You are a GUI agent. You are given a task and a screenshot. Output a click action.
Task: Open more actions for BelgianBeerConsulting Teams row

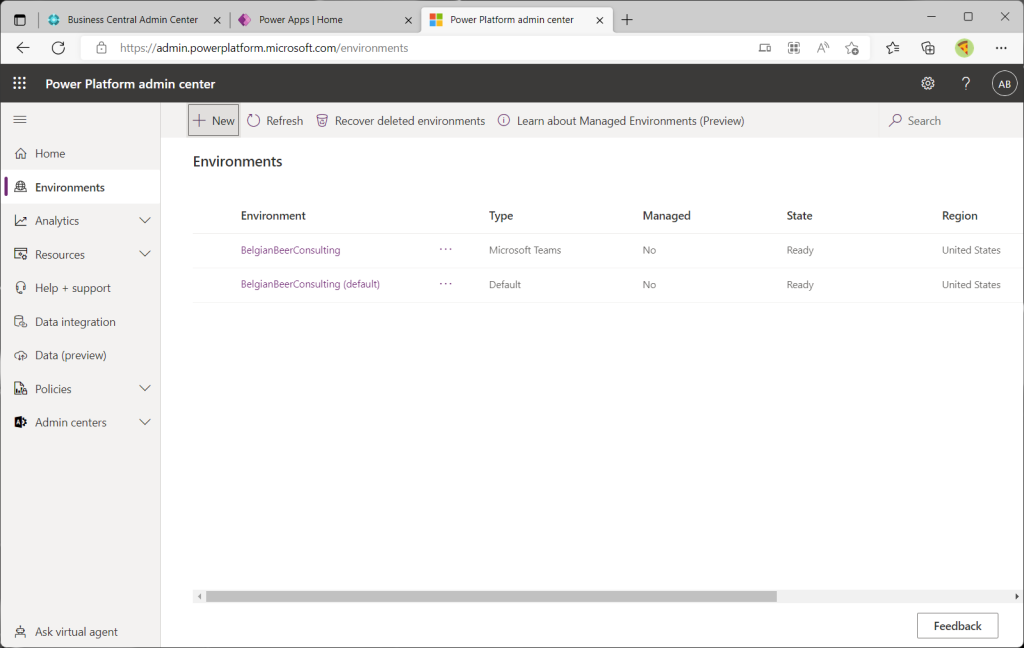click(445, 250)
